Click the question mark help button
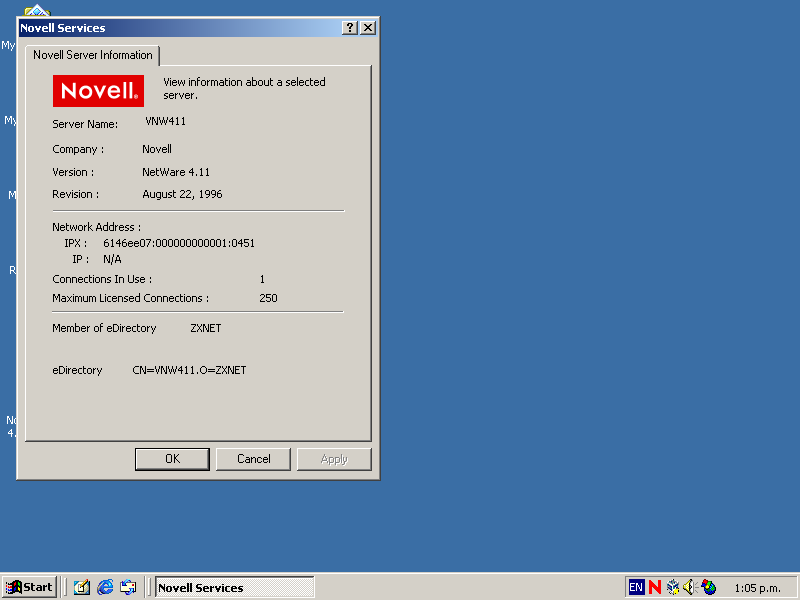This screenshot has width=800, height=600. (349, 28)
